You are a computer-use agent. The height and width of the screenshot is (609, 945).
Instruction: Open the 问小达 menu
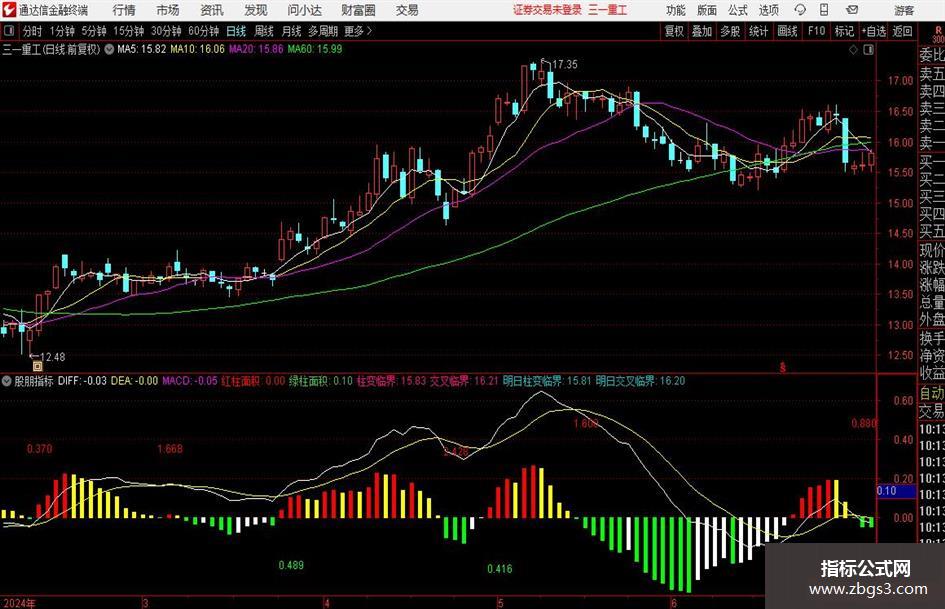[304, 10]
